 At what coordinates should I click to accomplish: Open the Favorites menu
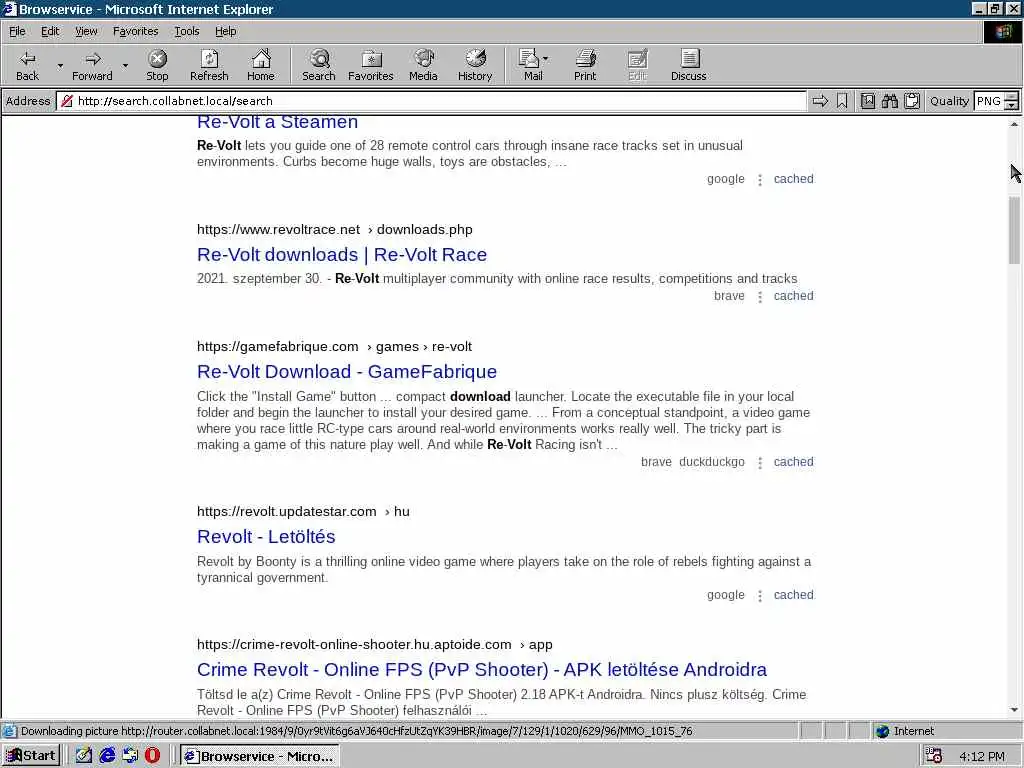tap(135, 31)
